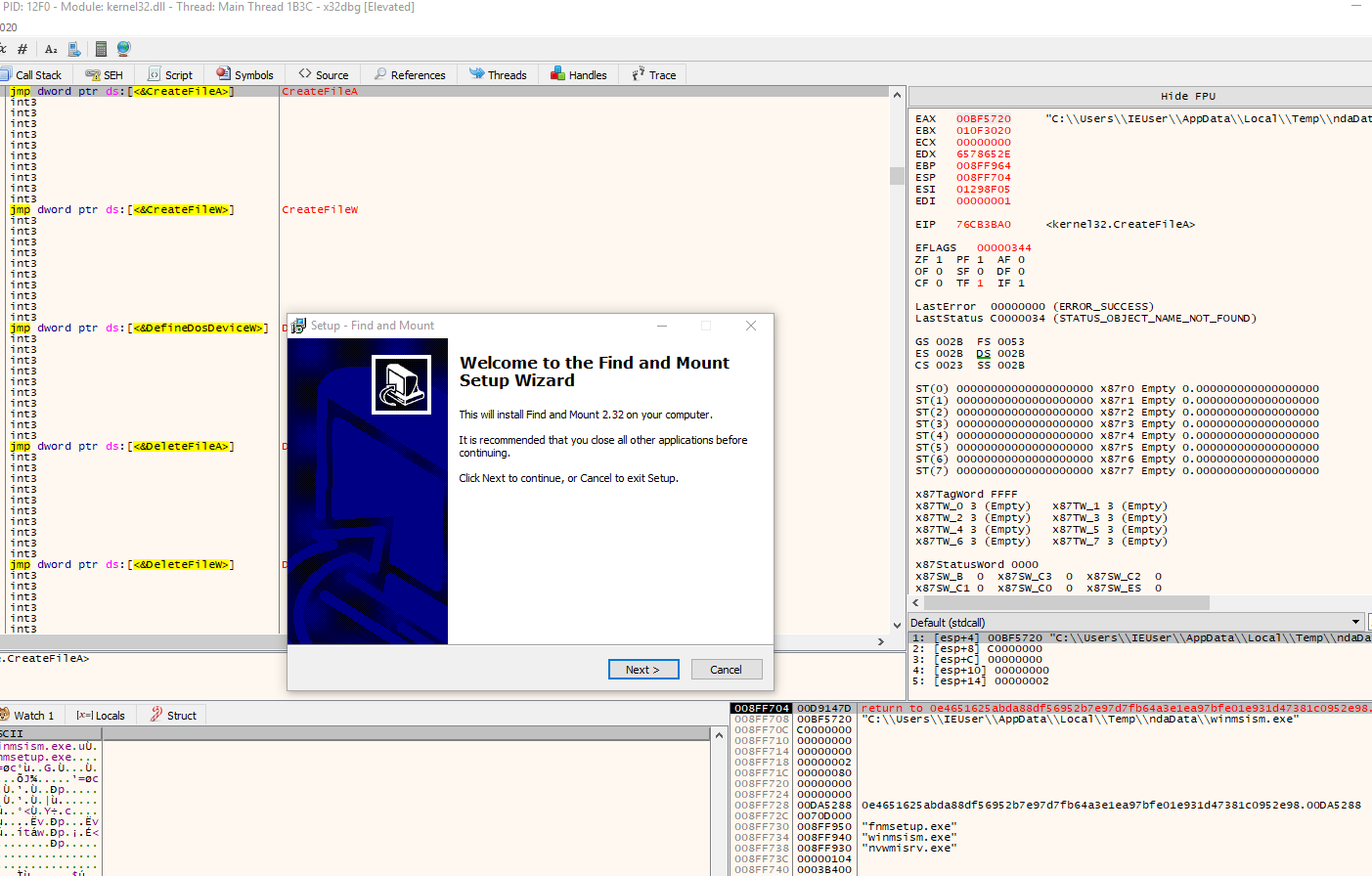This screenshot has width=1372, height=876.
Task: Select argument row 1: [esp+4]
Action: pyautogui.click(x=1140, y=638)
